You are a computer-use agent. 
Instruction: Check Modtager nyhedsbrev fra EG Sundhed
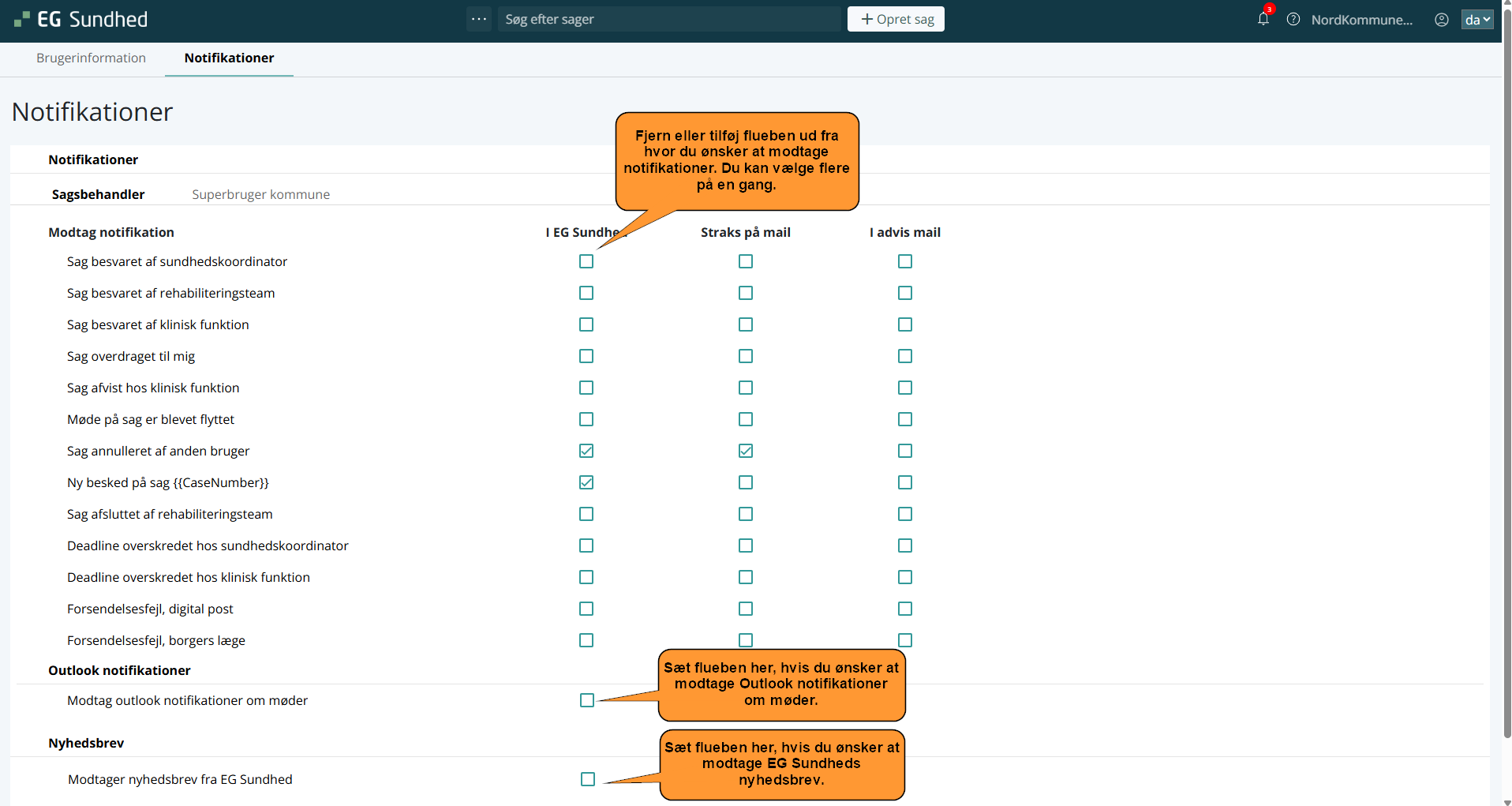click(x=588, y=779)
